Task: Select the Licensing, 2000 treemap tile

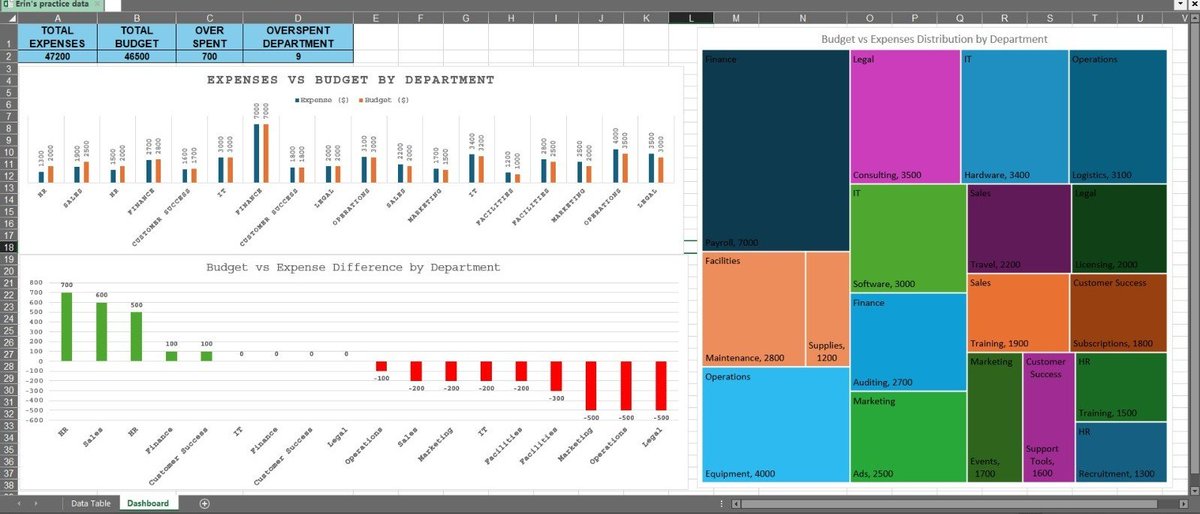Action: pyautogui.click(x=1119, y=228)
